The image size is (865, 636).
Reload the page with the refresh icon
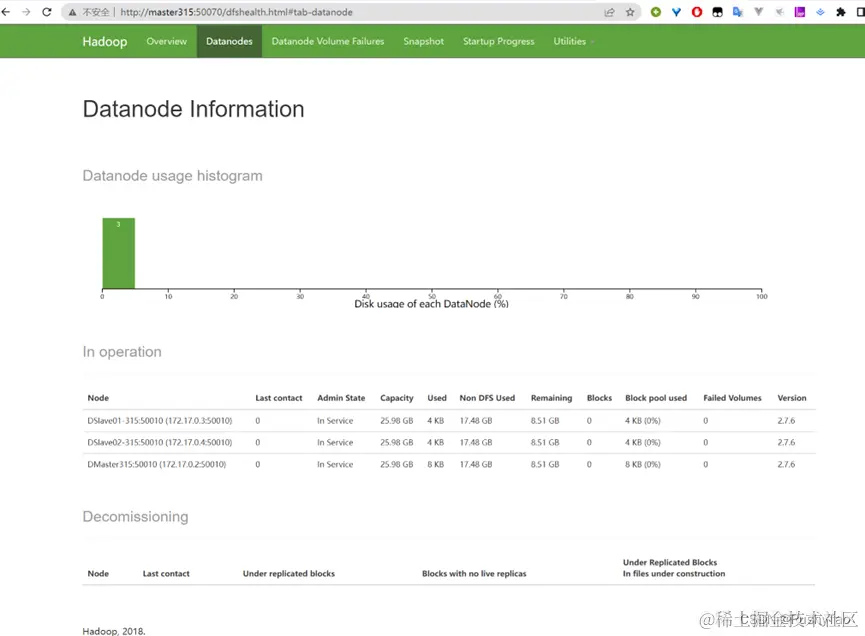pyautogui.click(x=47, y=12)
